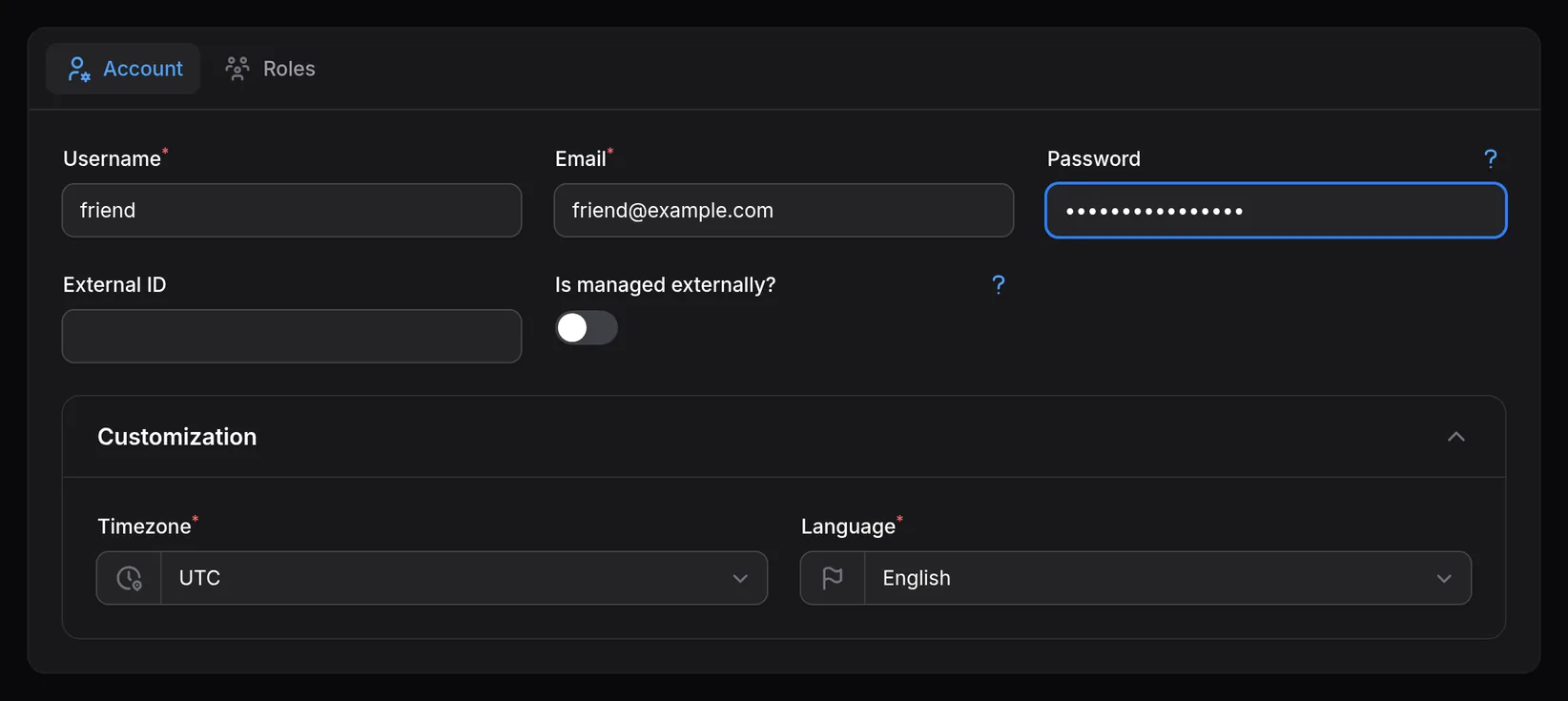Toggle the 'Is managed externally?' switch
The image size is (1568, 701).
[587, 328]
